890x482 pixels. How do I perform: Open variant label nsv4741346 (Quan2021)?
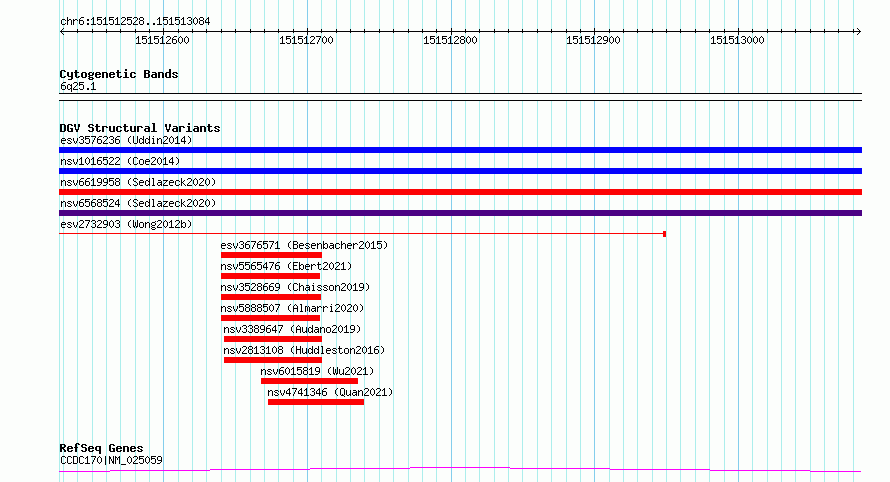pos(330,392)
